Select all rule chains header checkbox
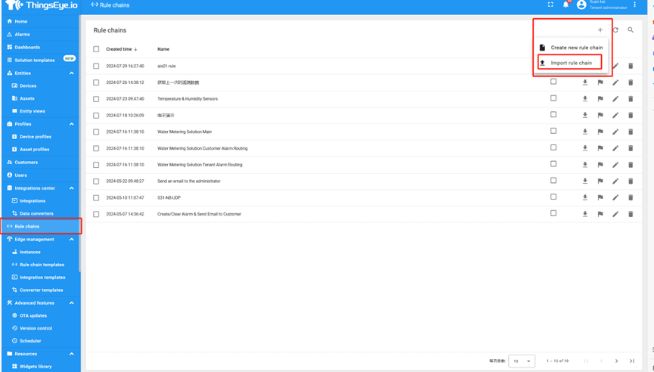The width and height of the screenshot is (654, 372). tap(96, 49)
